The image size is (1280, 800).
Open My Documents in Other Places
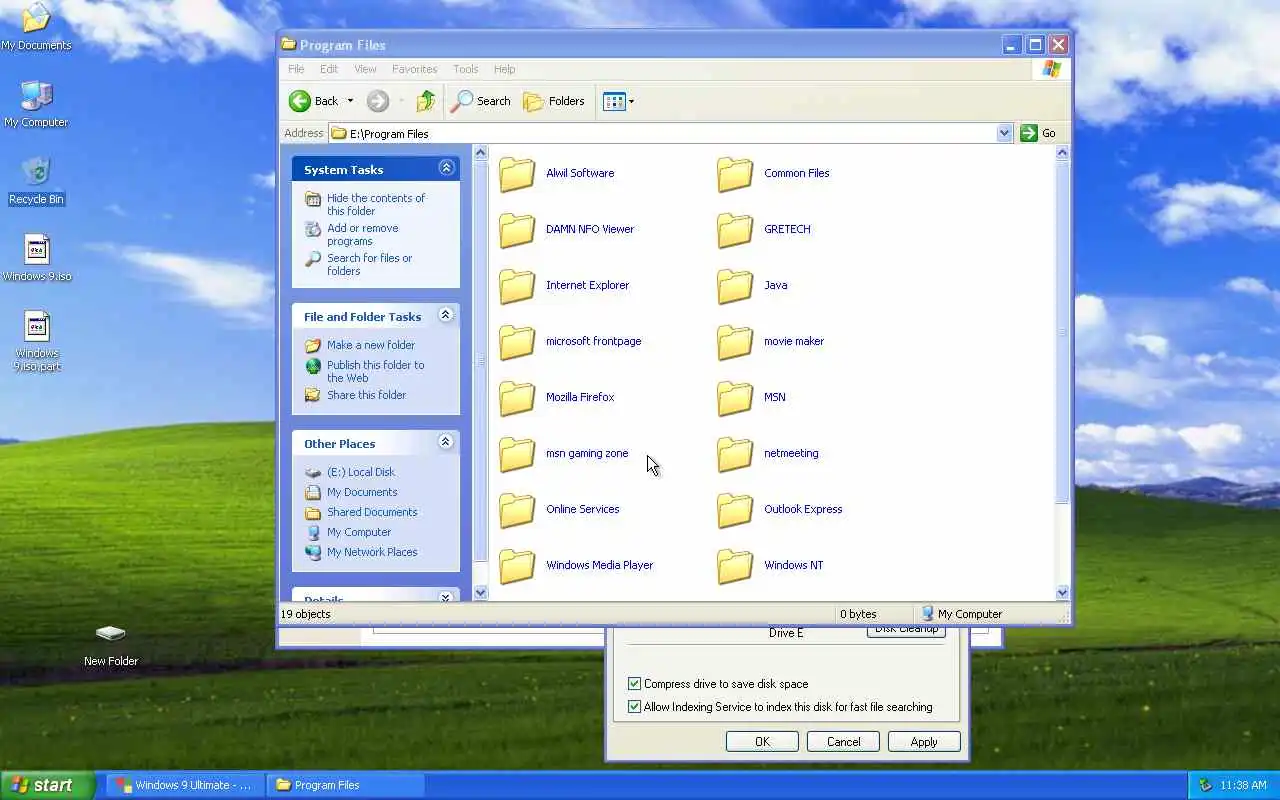362,492
